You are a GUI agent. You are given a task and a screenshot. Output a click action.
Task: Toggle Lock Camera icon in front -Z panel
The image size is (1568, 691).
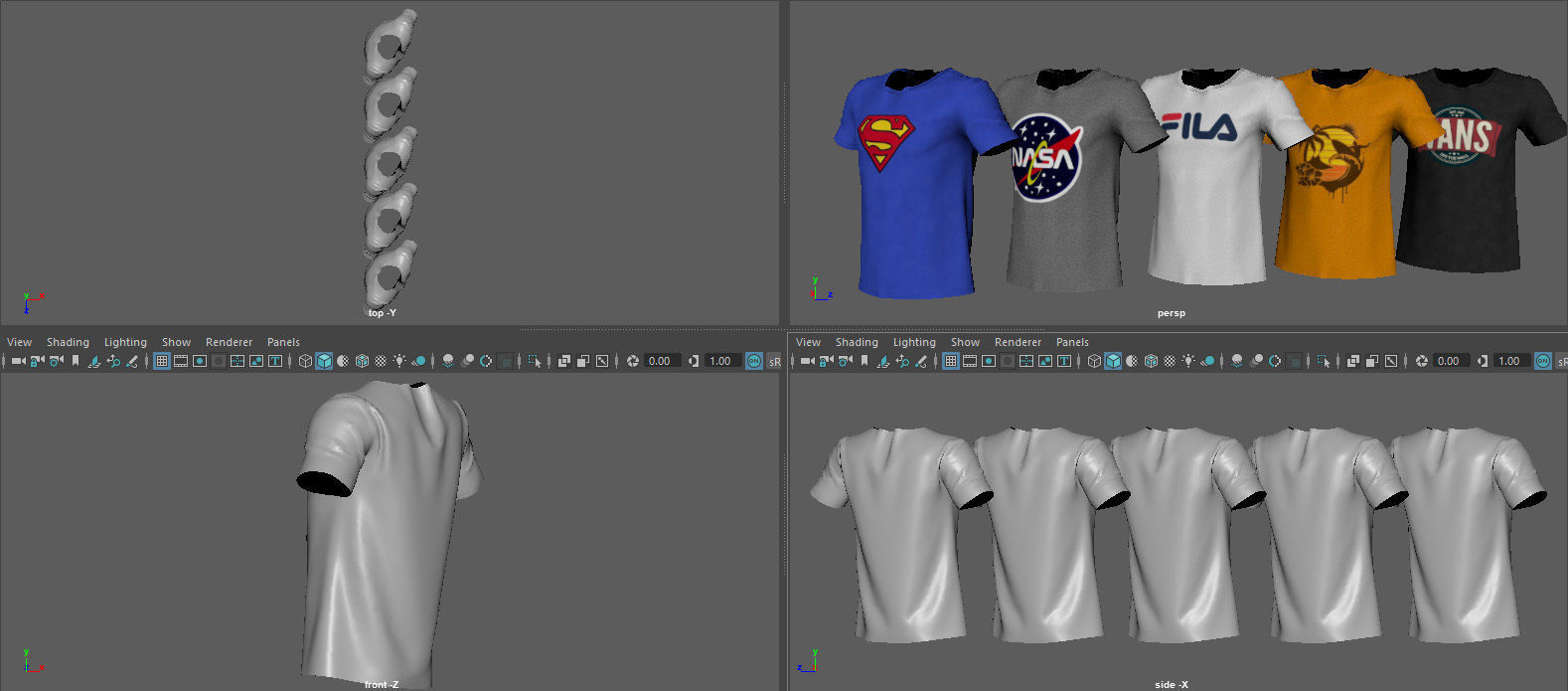coord(37,361)
